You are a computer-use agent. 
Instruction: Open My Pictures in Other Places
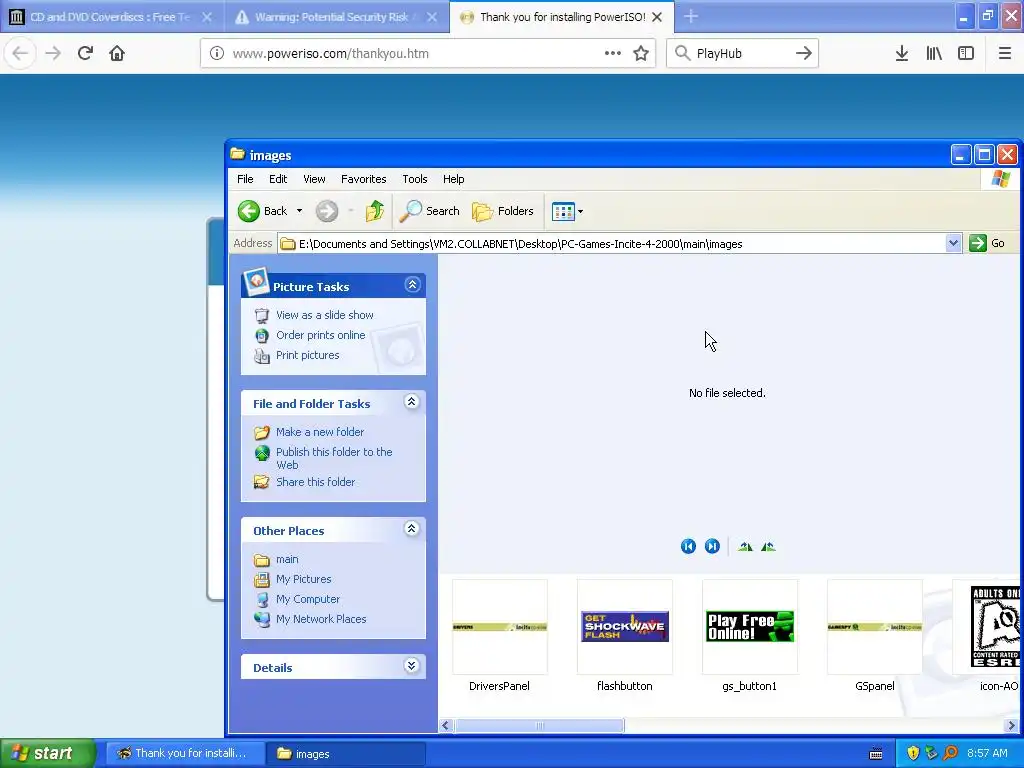click(x=303, y=579)
